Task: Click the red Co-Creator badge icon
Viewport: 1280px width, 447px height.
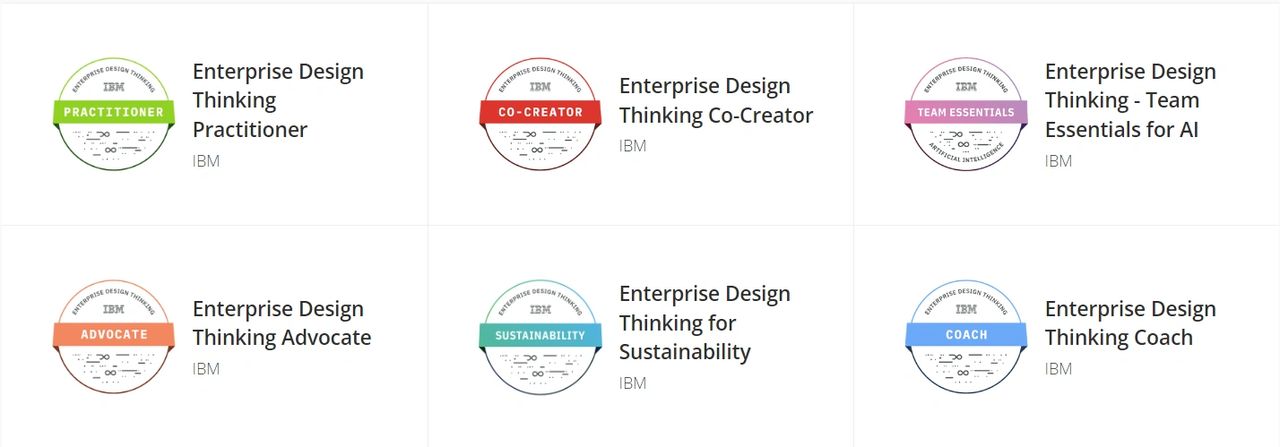Action: tap(540, 113)
